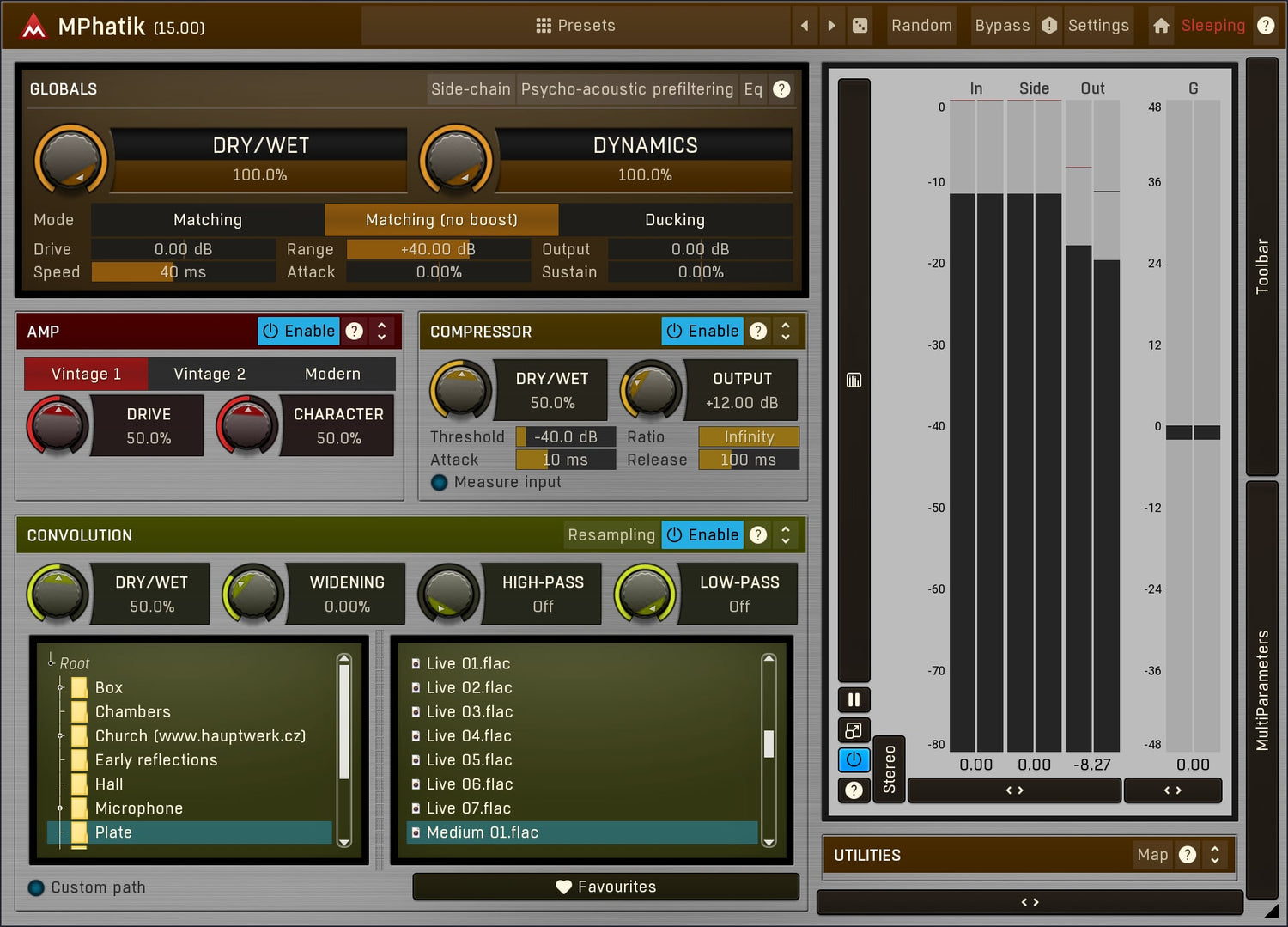The image size is (1288, 927).
Task: Click the Bypass button
Action: (1002, 26)
